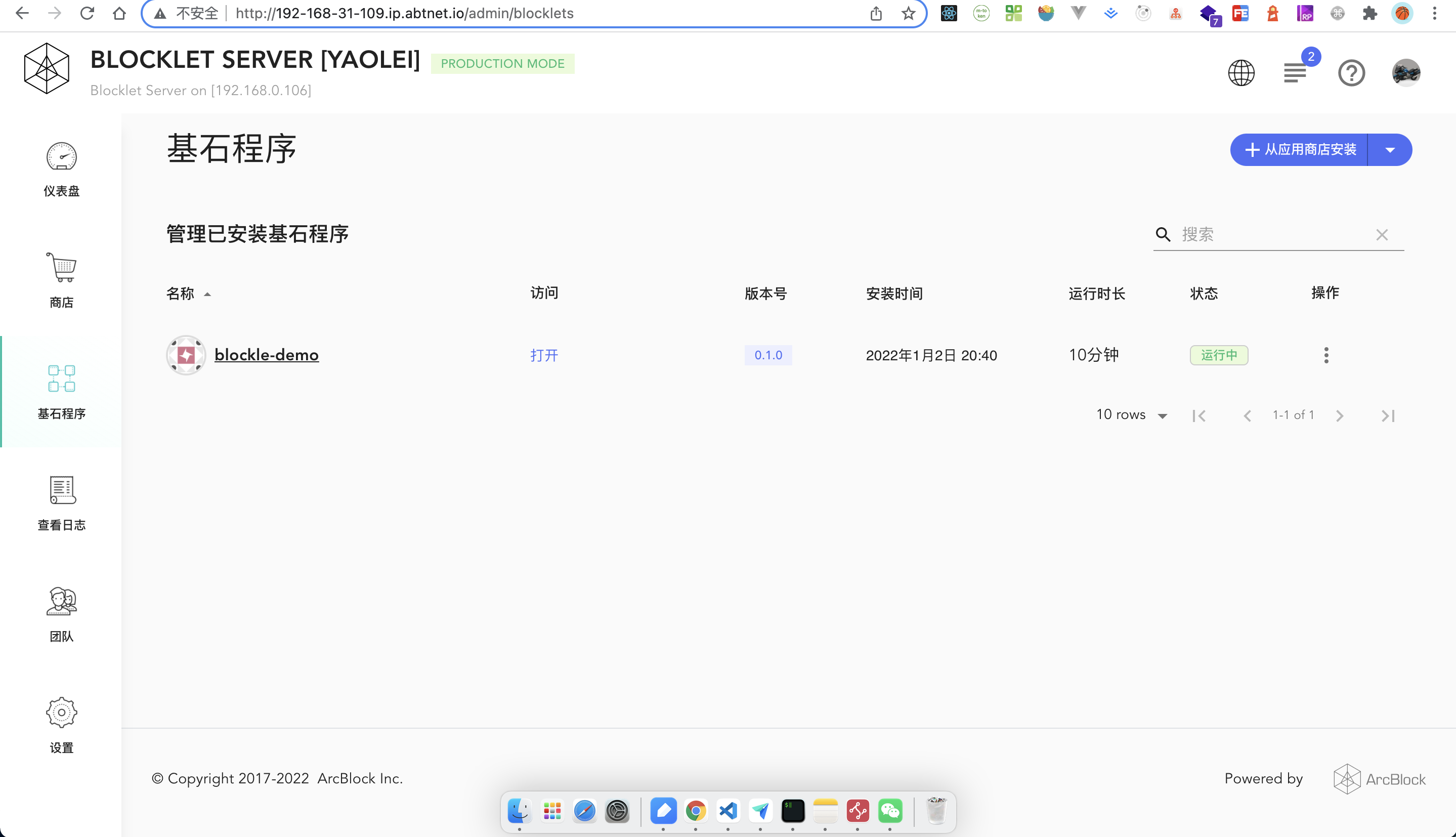Open the language globe icon
1456x837 pixels.
tap(1241, 73)
